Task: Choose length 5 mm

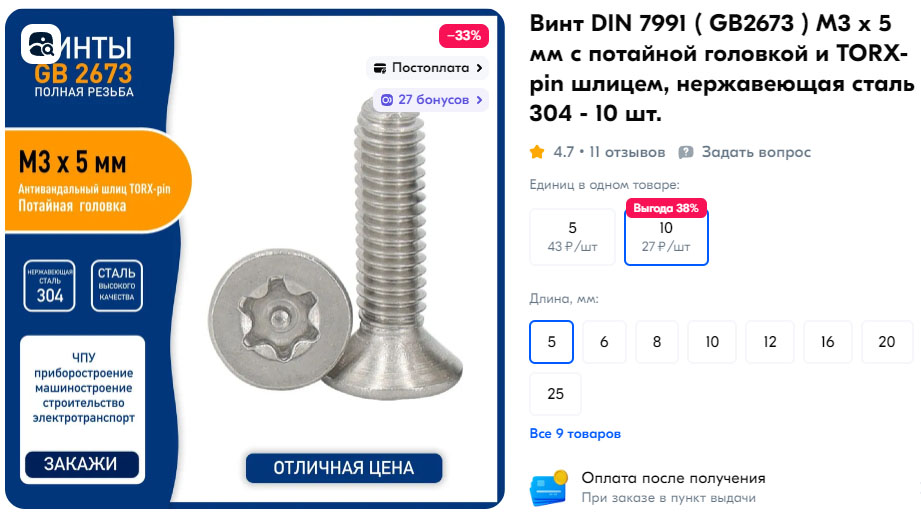Action: (552, 342)
